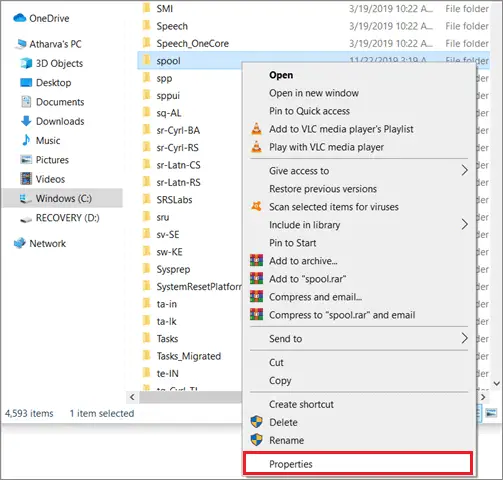
Task: Click the sppui folder icon
Action: (146, 95)
